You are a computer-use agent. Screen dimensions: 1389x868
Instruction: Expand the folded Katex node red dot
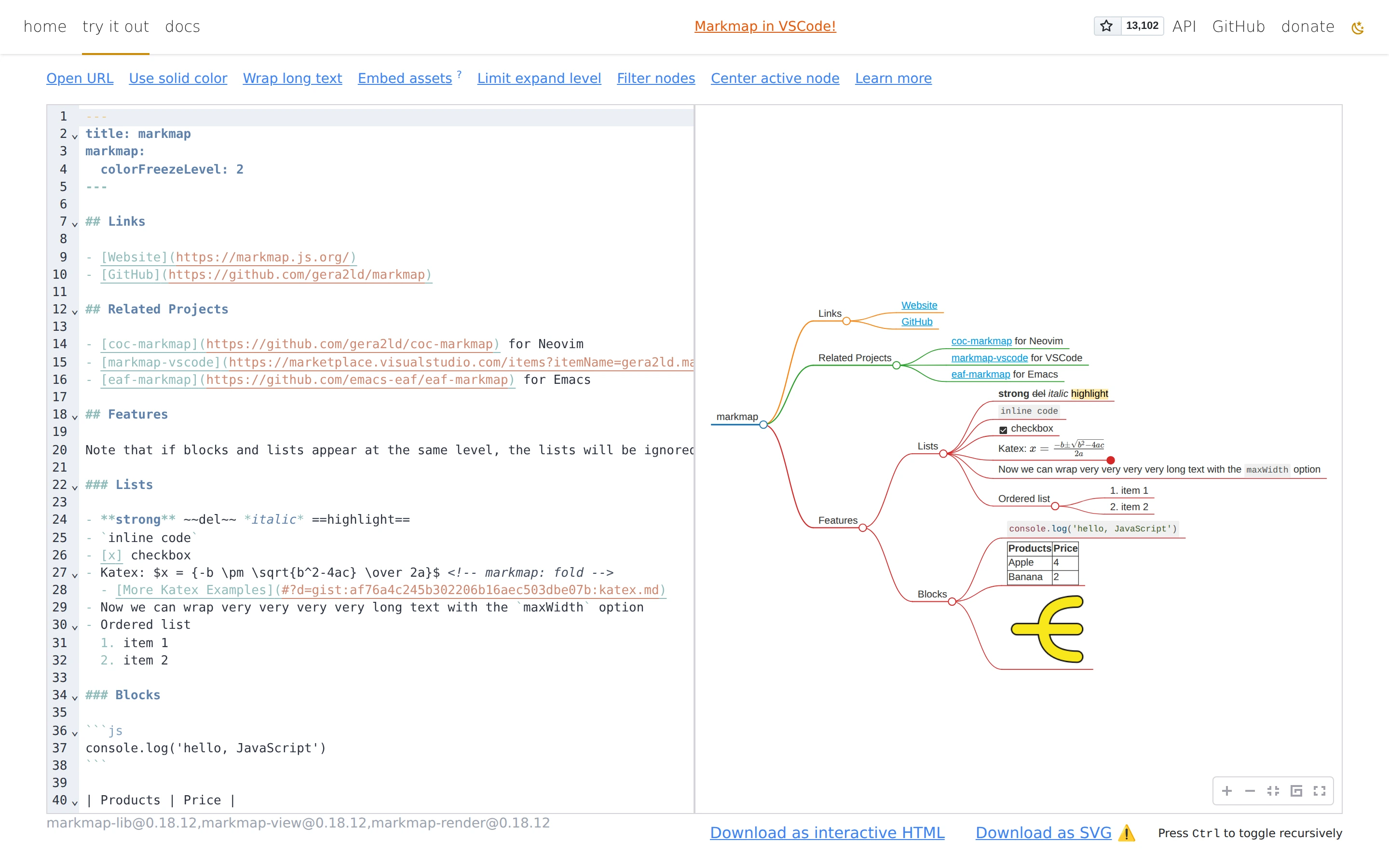tap(1111, 461)
